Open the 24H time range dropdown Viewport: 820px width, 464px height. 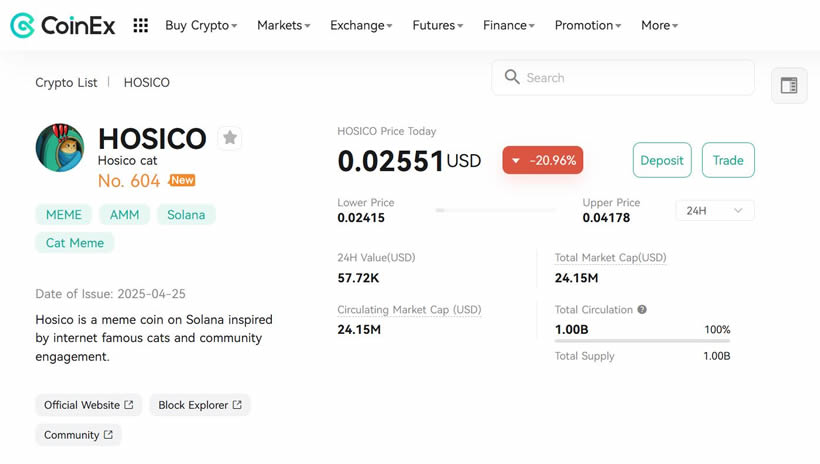pyautogui.click(x=715, y=211)
